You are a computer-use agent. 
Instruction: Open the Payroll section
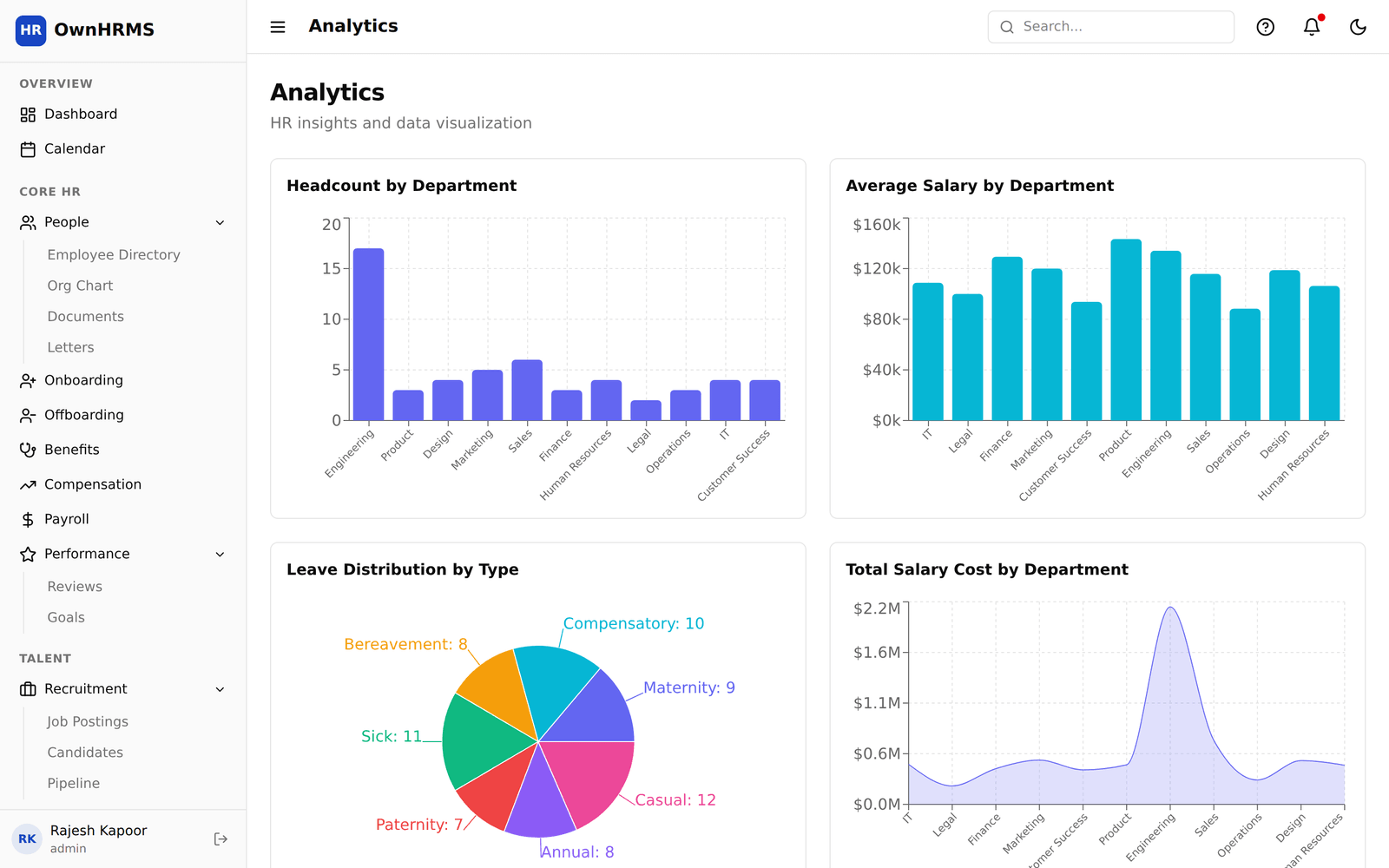pyautogui.click(x=123, y=520)
